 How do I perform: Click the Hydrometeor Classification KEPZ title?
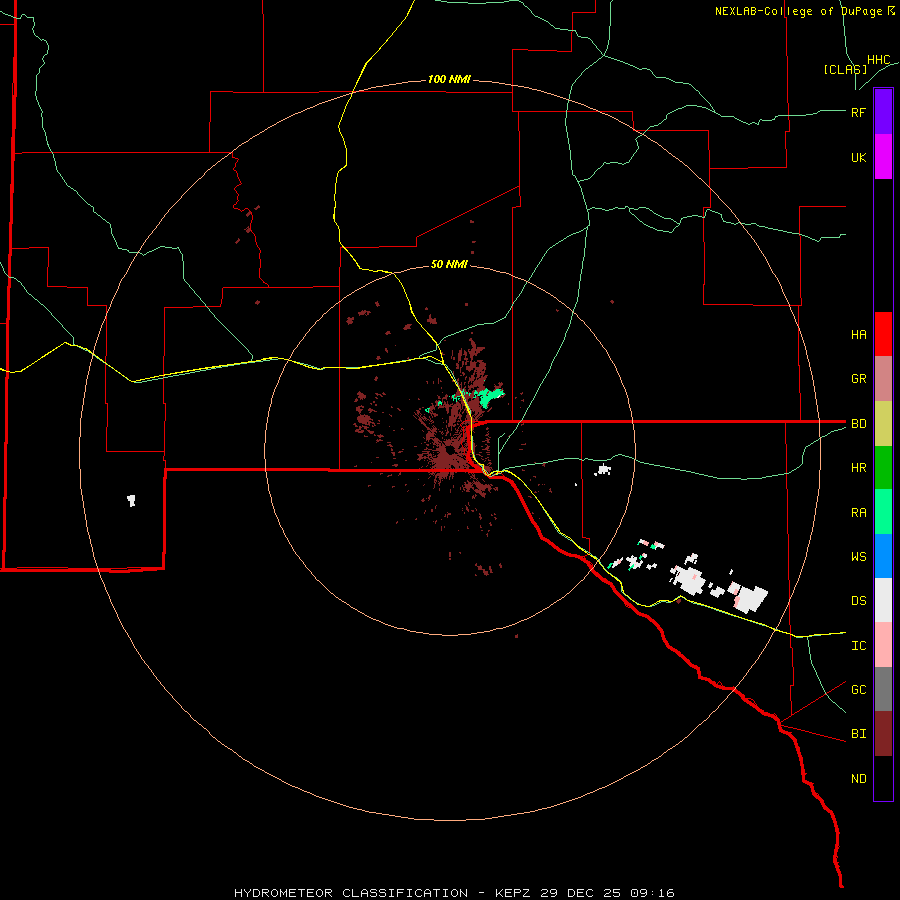[x=454, y=893]
